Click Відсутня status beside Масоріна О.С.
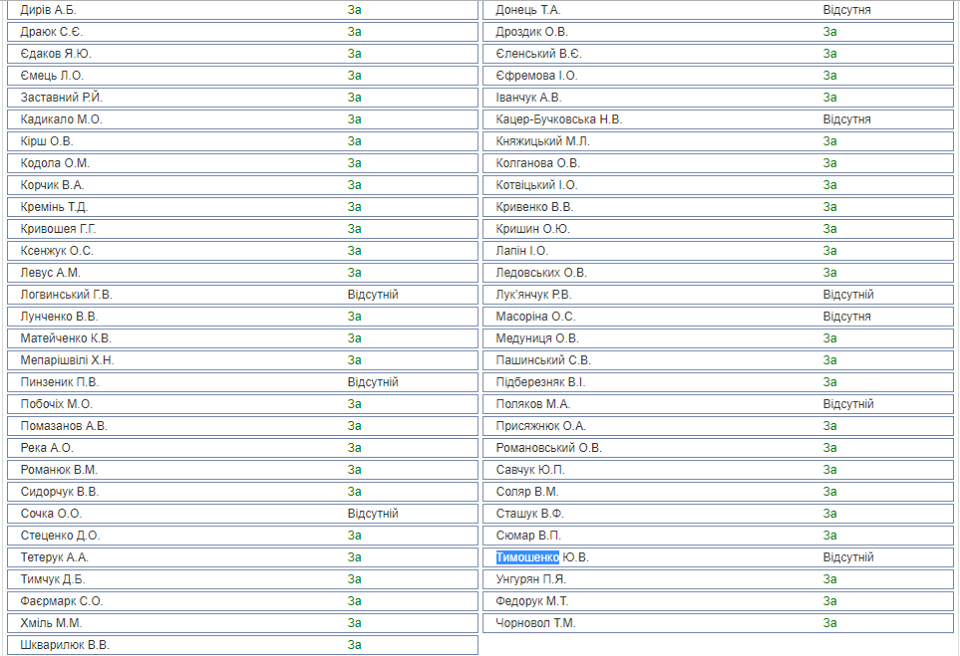This screenshot has height=656, width=960. click(846, 317)
